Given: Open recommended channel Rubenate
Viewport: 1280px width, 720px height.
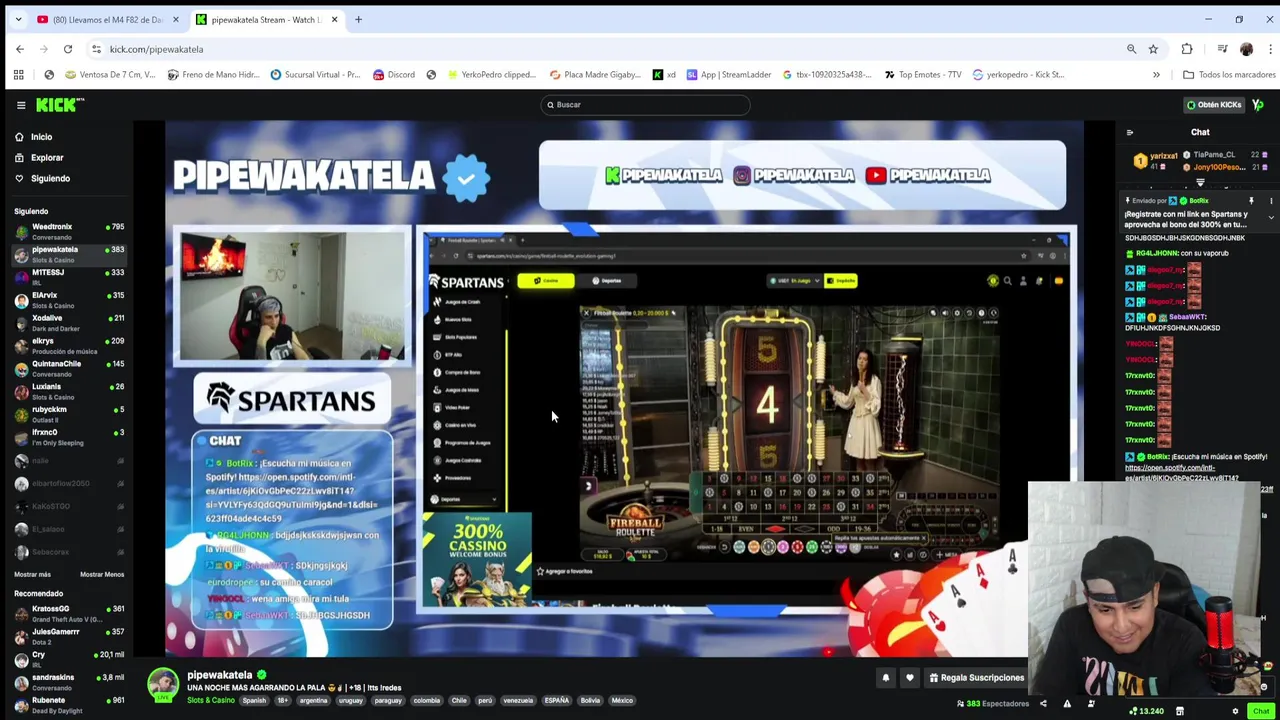Looking at the screenshot, I should (x=68, y=705).
